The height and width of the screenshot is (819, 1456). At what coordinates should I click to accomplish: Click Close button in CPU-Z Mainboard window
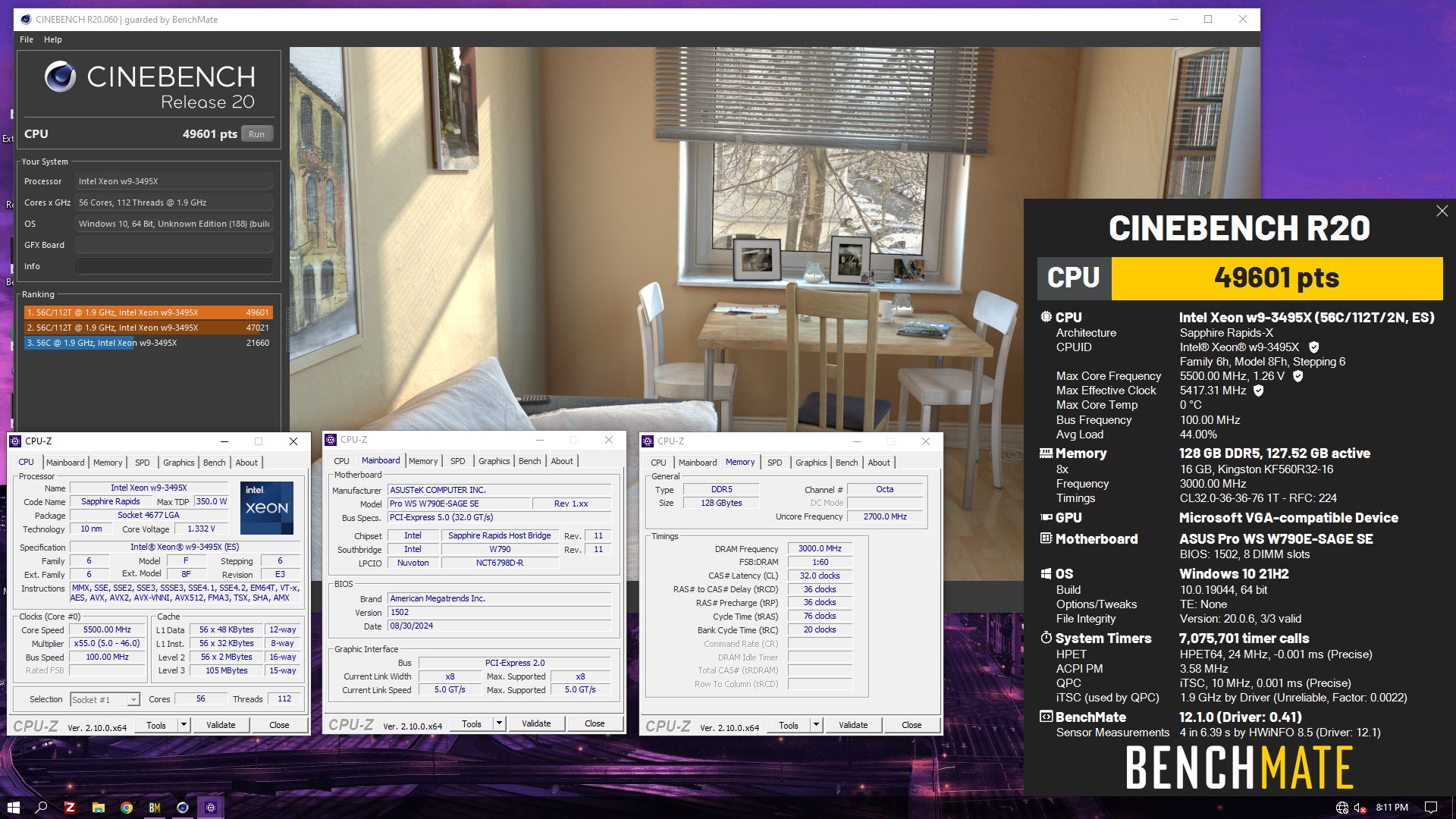(x=595, y=723)
